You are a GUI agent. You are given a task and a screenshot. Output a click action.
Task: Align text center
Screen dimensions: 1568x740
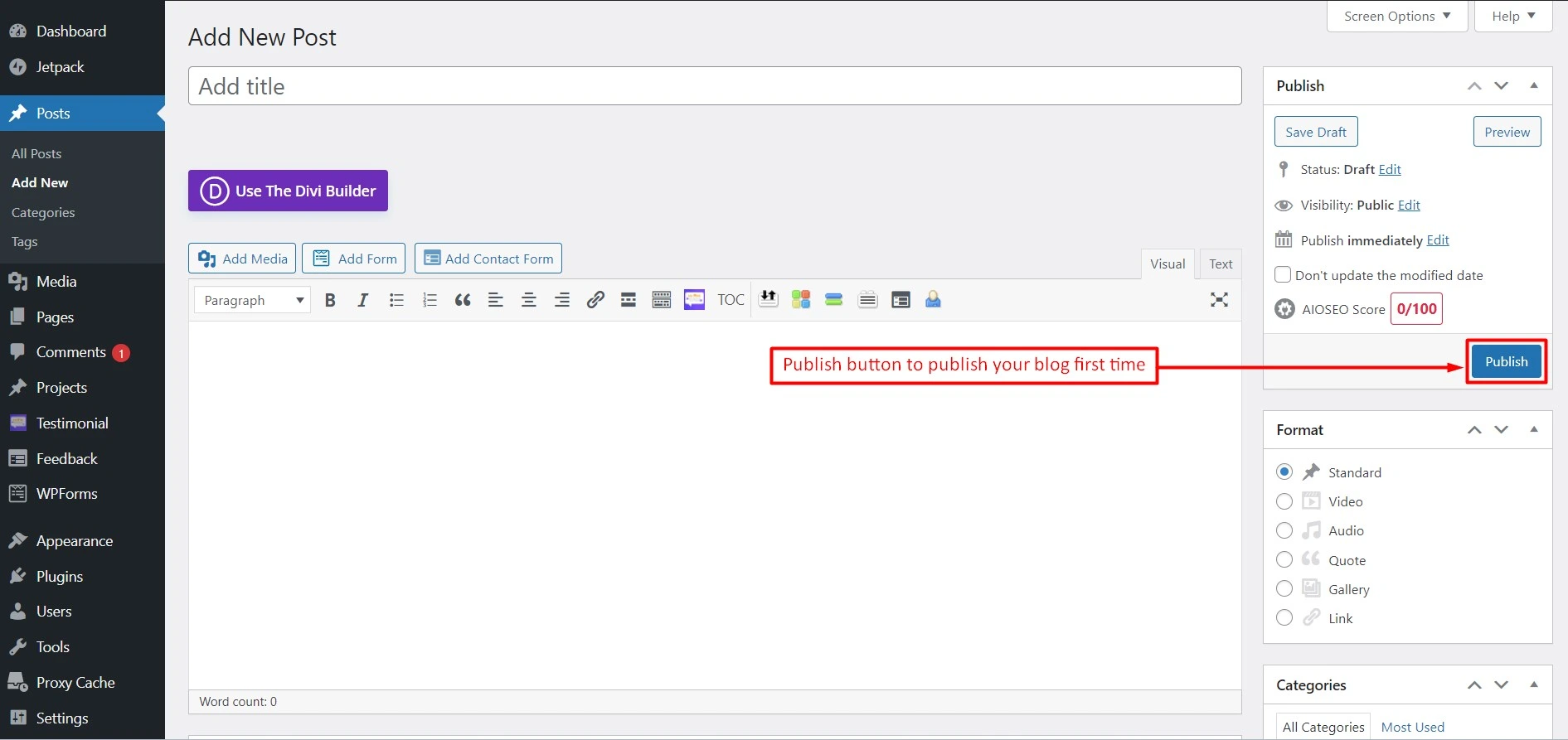pos(529,300)
